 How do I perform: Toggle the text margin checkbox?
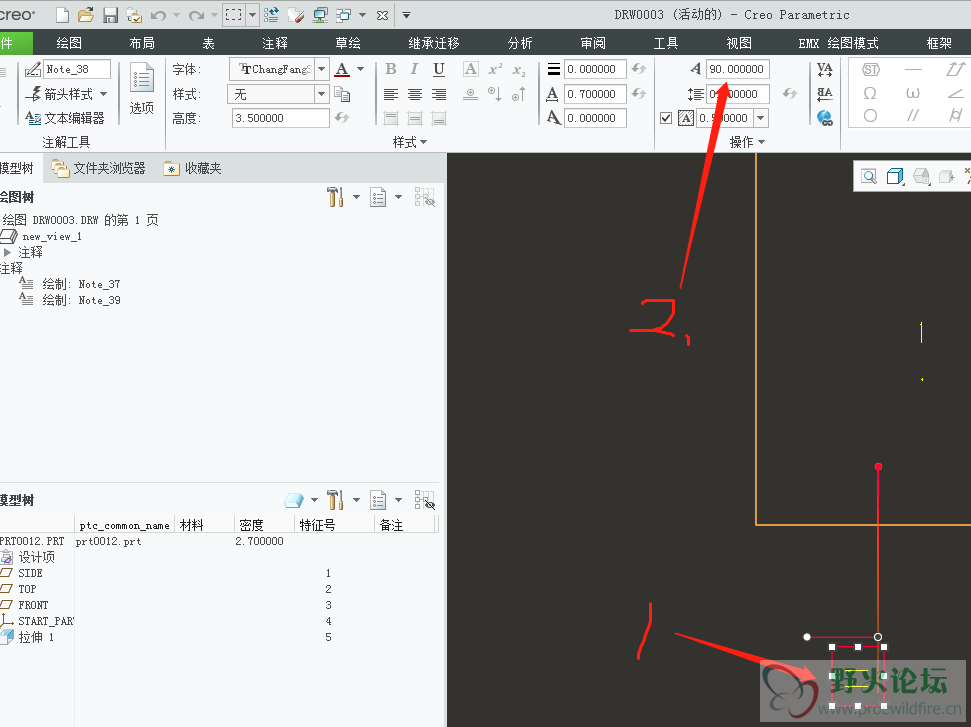click(666, 118)
